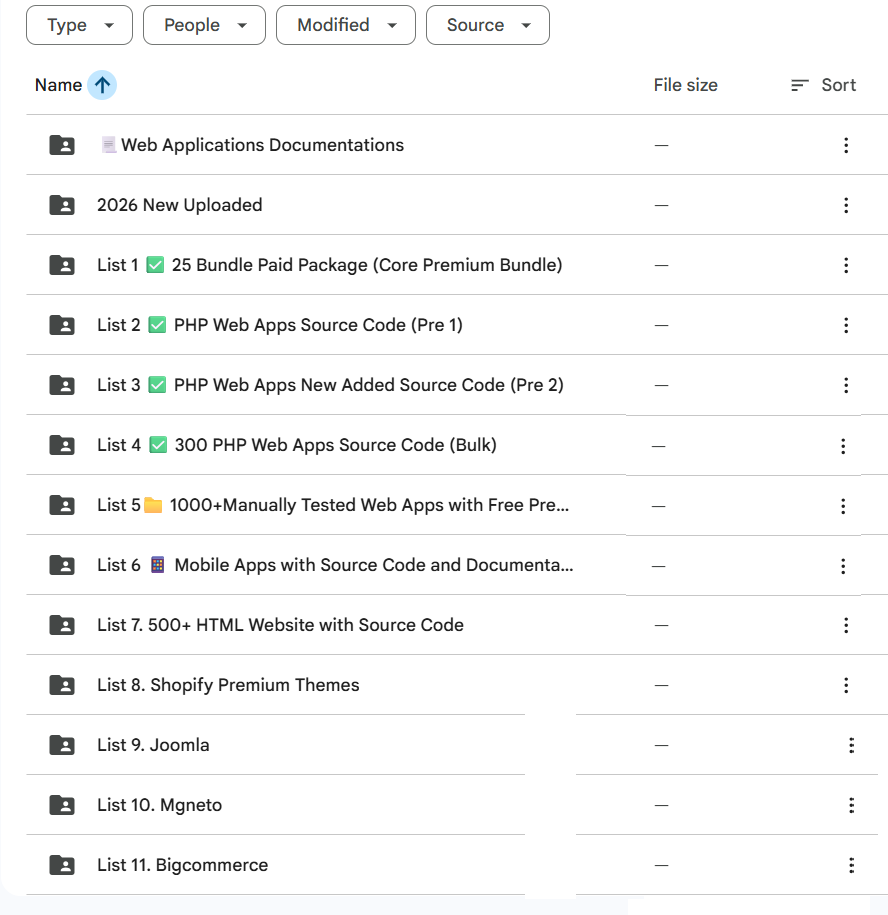Click the shared folder icon beside List 11. Bigcommerce

(x=62, y=865)
